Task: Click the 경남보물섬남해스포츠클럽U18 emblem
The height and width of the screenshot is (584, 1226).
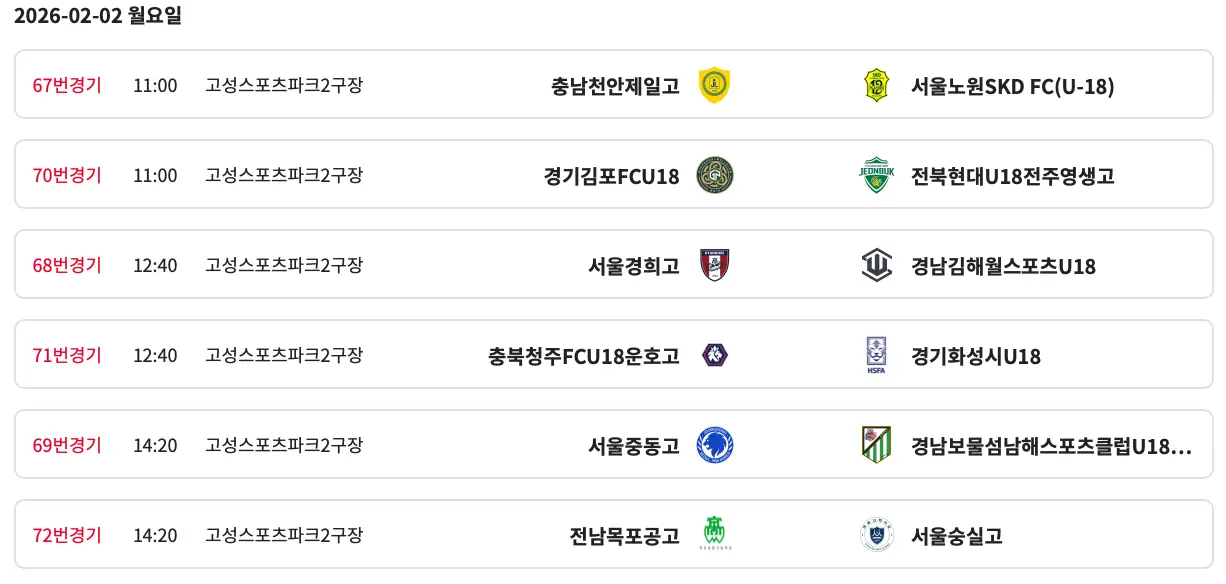Action: coord(875,445)
